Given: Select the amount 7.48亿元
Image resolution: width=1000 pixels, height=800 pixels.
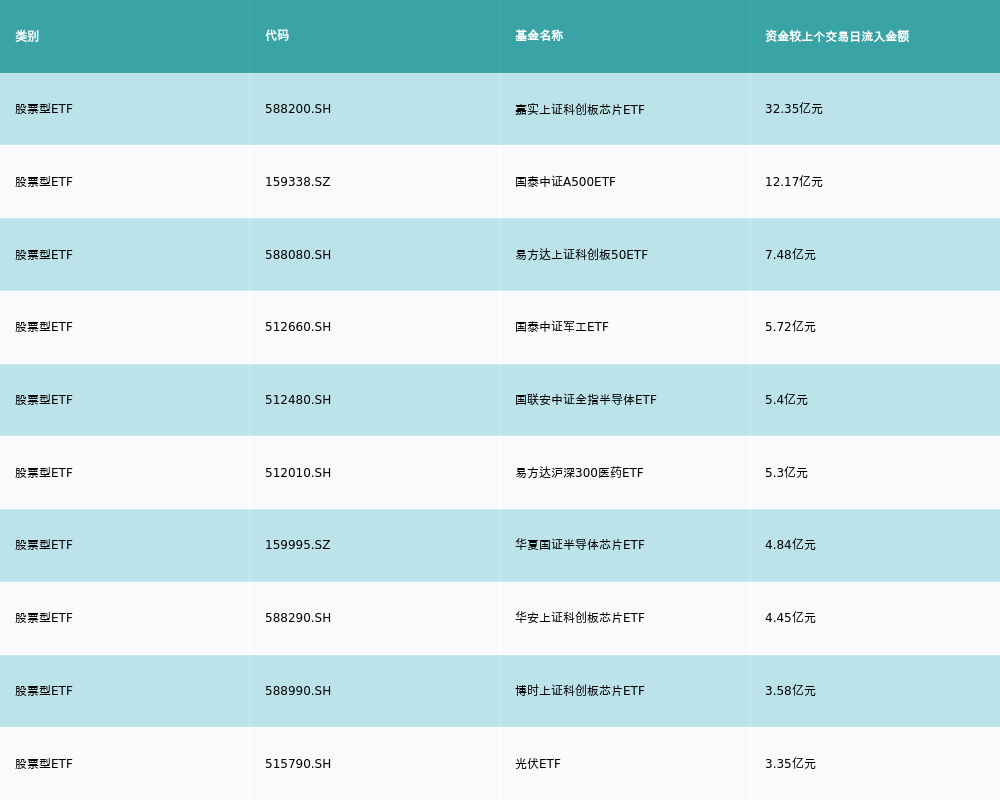Looking at the screenshot, I should (790, 255).
